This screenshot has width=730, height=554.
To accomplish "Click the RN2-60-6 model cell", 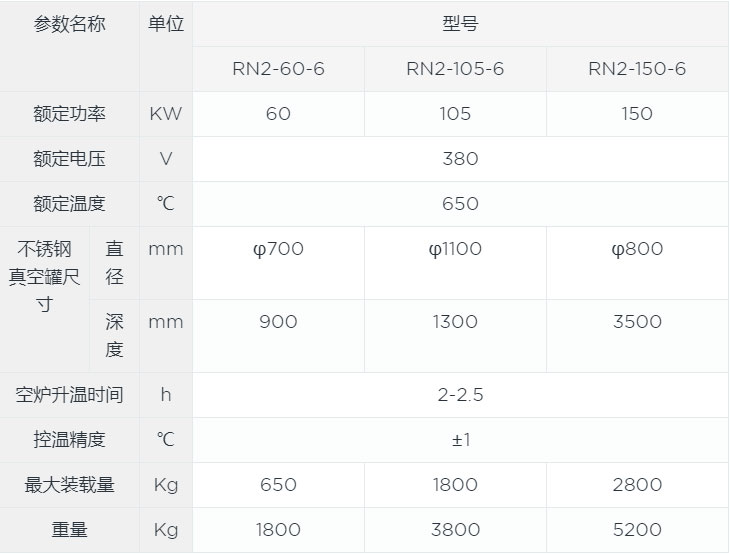I will (x=278, y=69).
